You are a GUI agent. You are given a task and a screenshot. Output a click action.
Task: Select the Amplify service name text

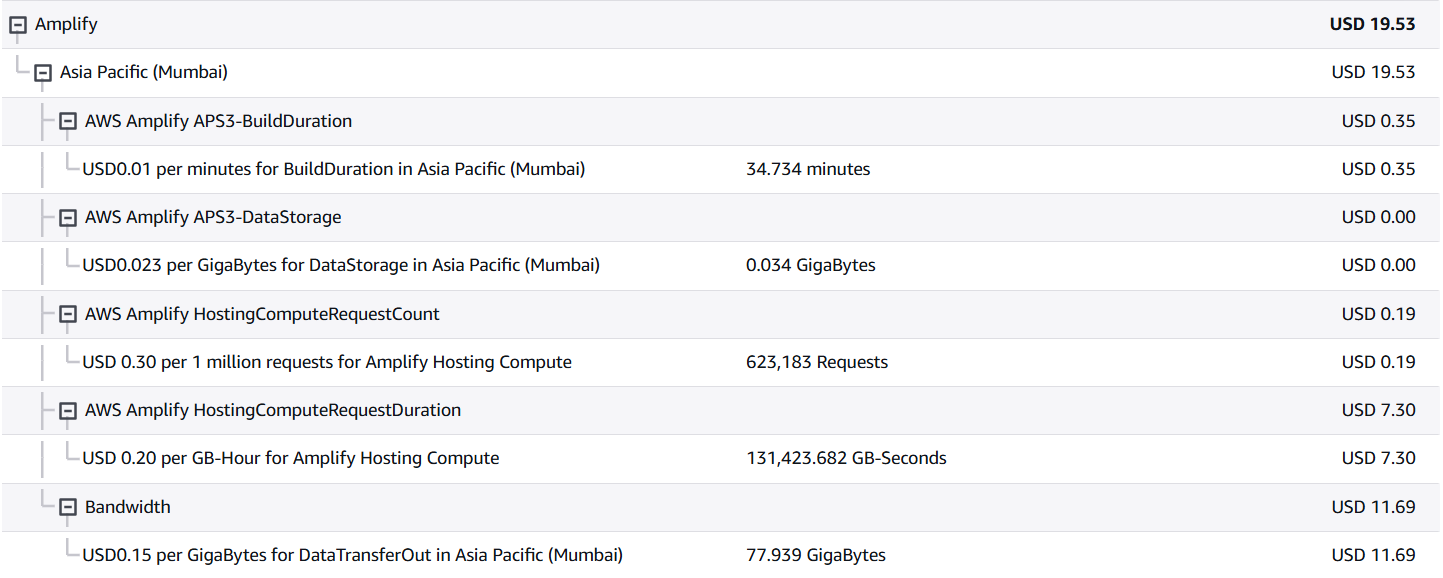coord(66,24)
